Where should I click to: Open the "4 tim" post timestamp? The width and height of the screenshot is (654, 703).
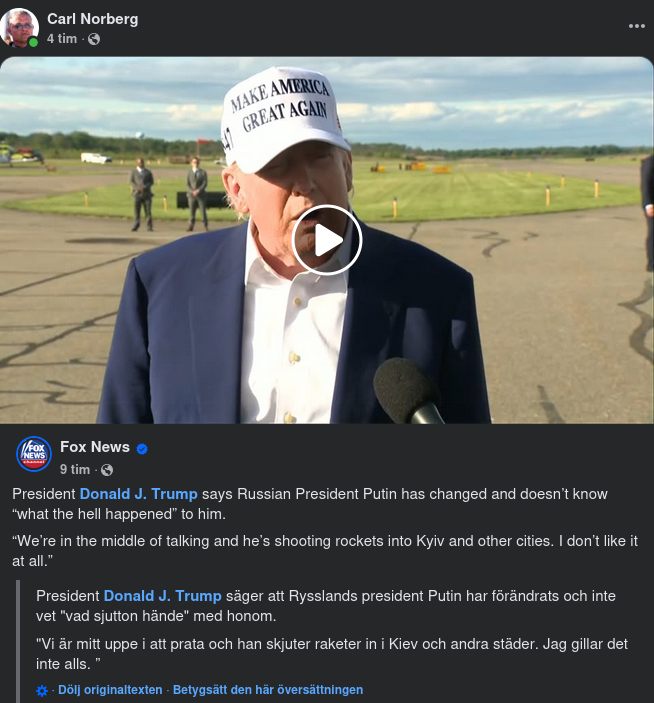click(x=62, y=39)
